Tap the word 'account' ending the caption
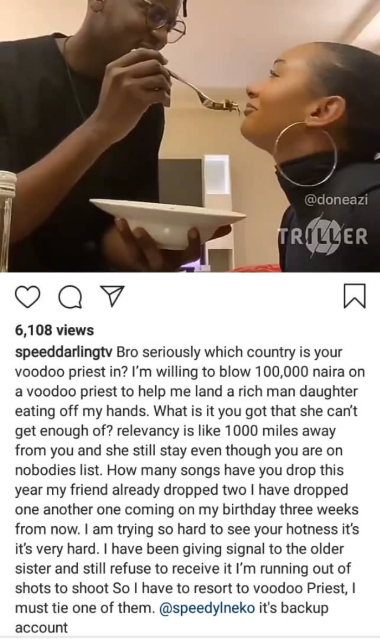Viewport: 380px width, 639px height. tap(41, 628)
